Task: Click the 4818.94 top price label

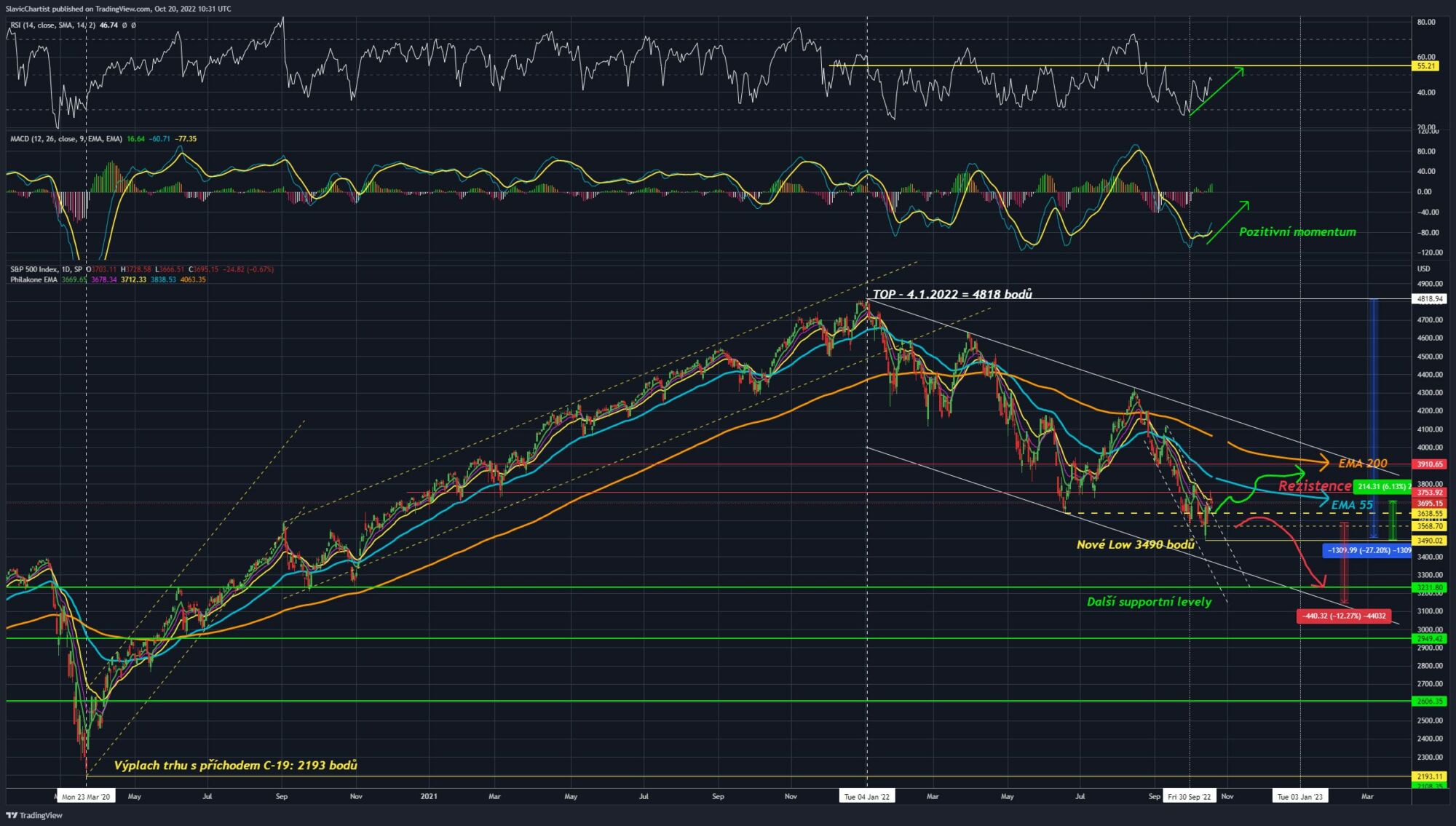Action: [x=1430, y=299]
